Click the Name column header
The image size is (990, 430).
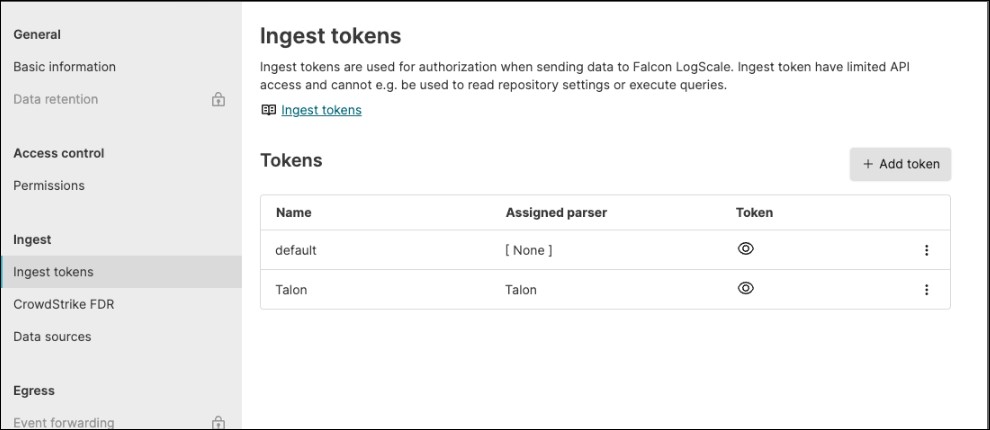click(294, 213)
